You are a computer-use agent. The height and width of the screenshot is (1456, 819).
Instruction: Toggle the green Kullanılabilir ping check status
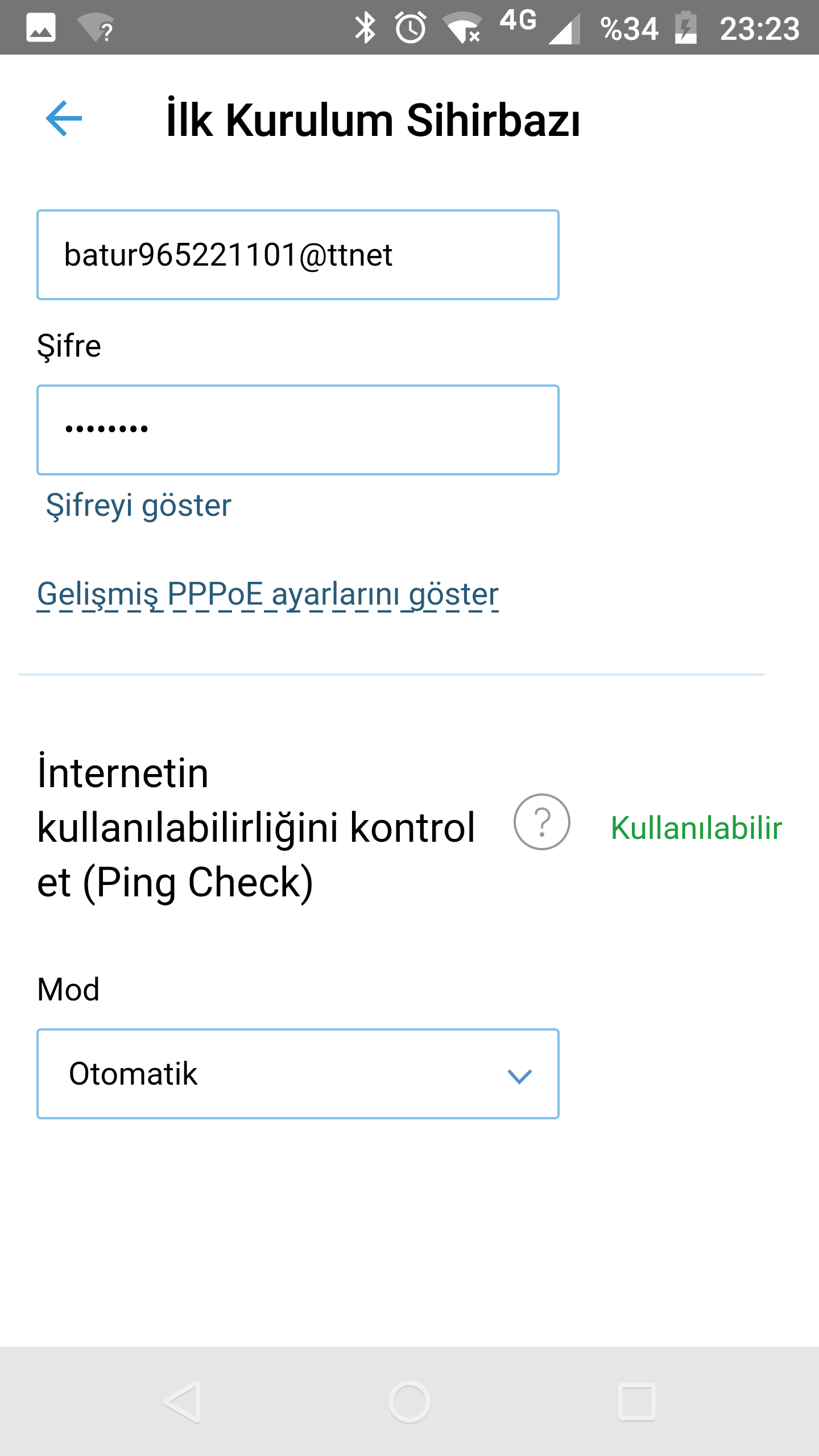pyautogui.click(x=696, y=828)
